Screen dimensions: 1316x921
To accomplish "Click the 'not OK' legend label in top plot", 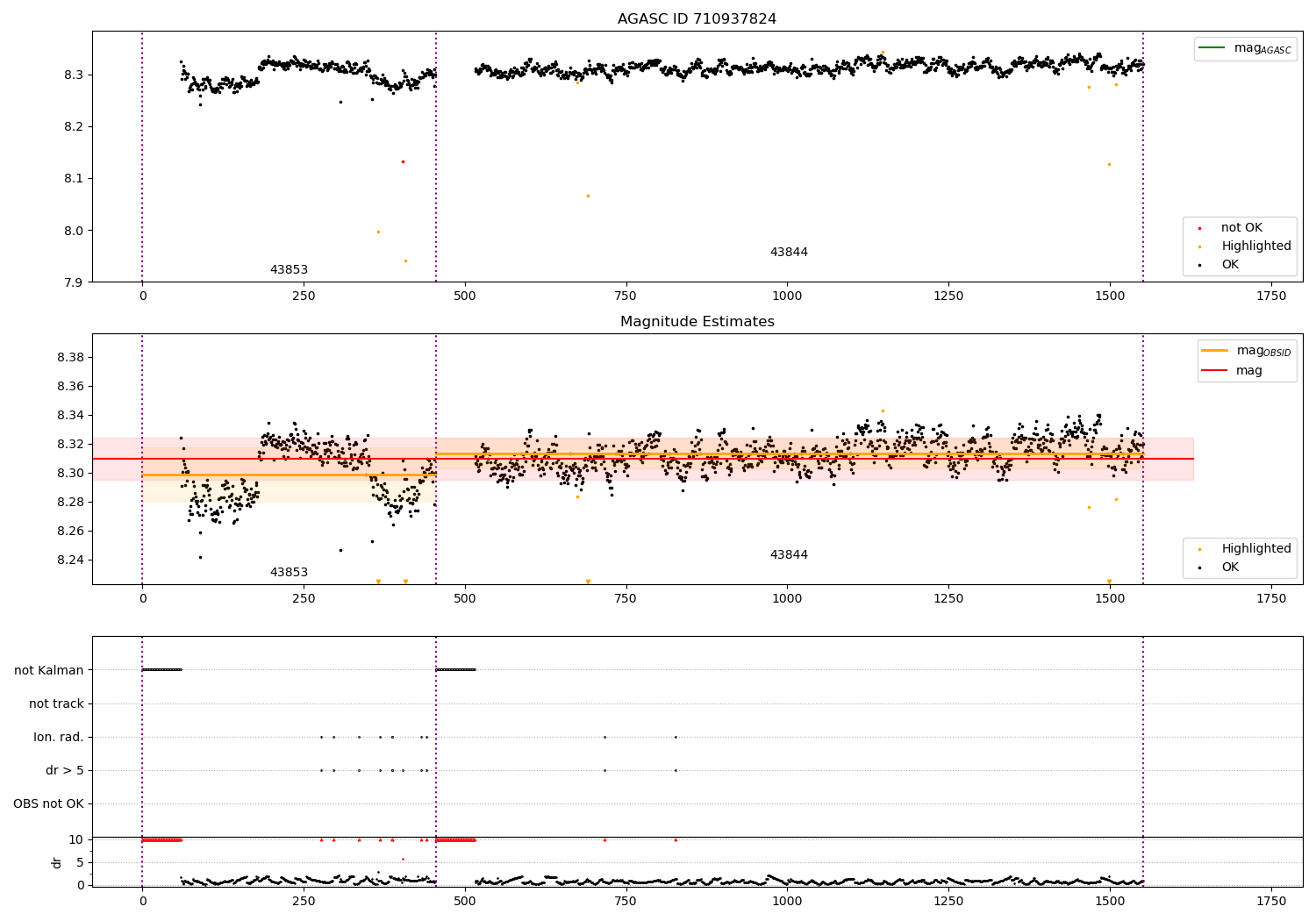I will point(1241,227).
